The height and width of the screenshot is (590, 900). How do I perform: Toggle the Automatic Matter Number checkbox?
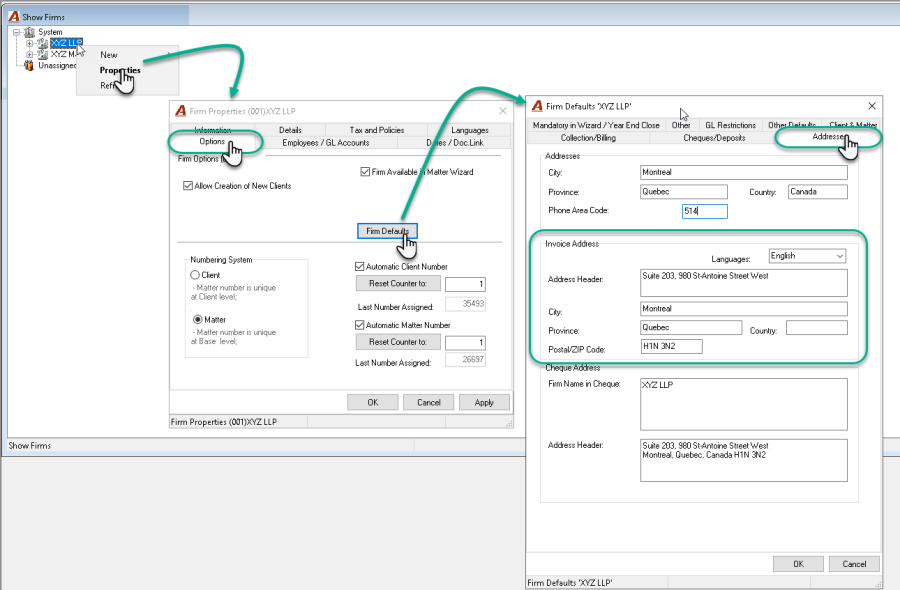click(360, 325)
